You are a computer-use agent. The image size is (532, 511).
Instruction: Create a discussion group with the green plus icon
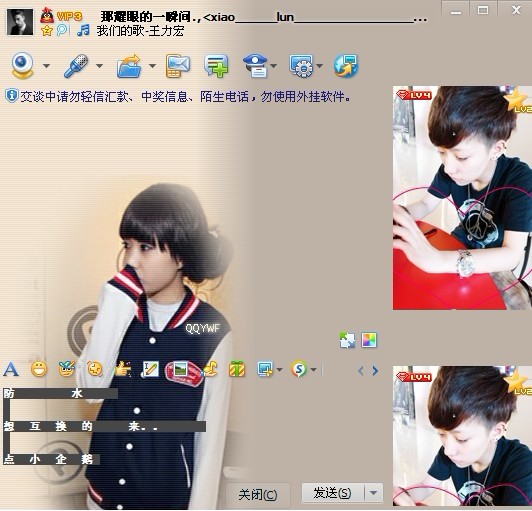[216, 66]
